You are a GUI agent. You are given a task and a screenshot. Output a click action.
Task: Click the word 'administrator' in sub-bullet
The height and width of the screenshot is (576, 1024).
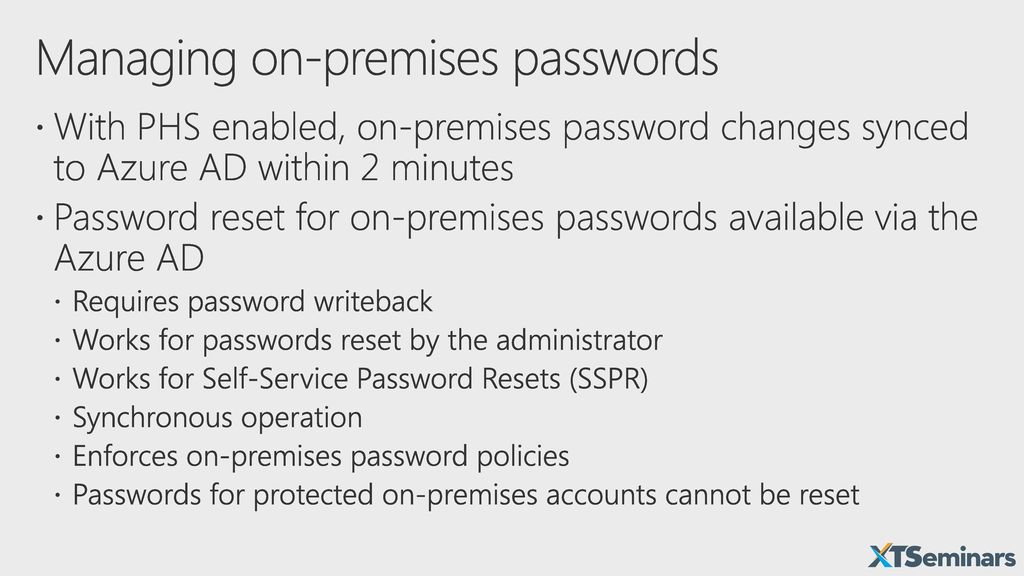(579, 340)
